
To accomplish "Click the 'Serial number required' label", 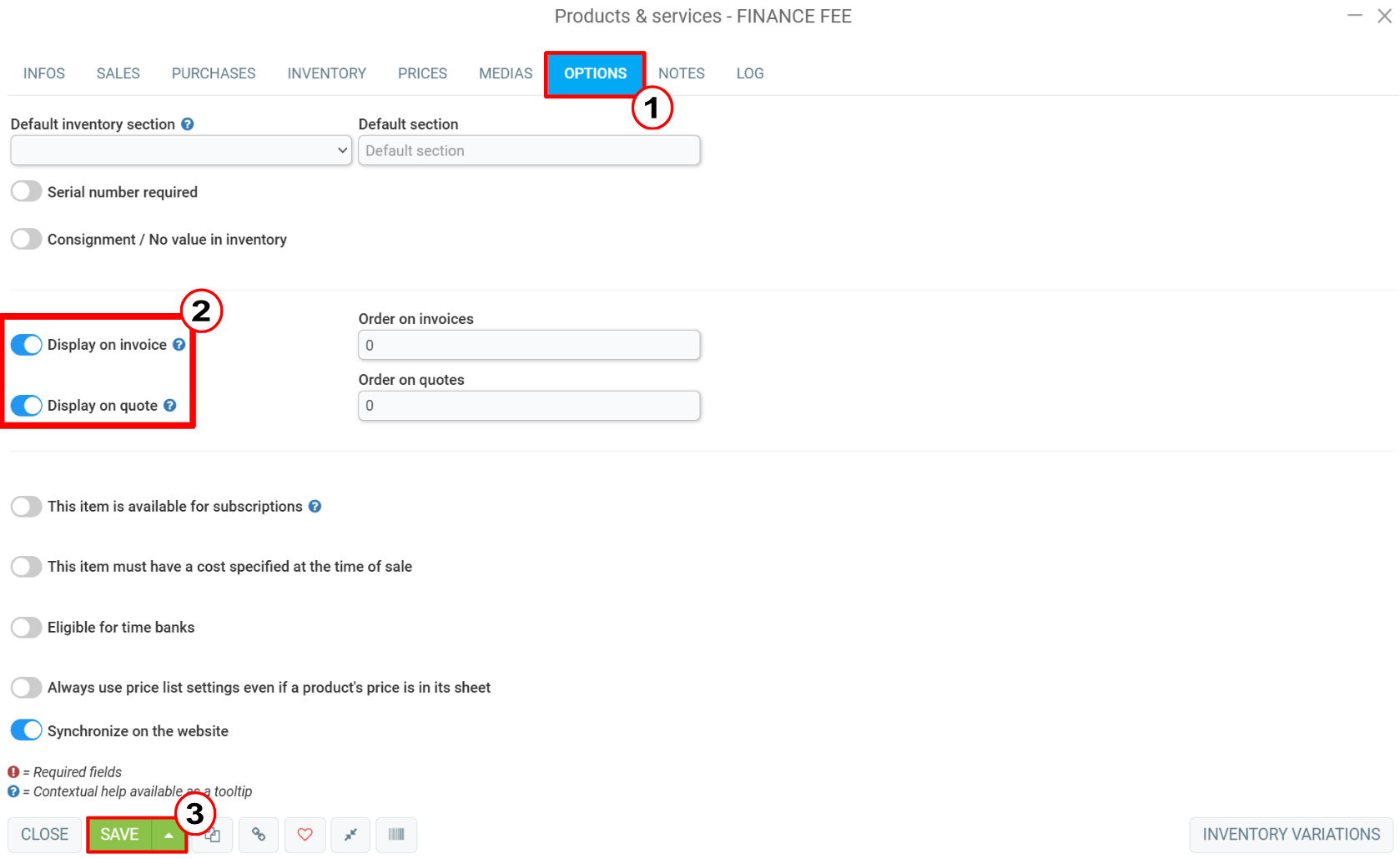I will pyautogui.click(x=123, y=192).
